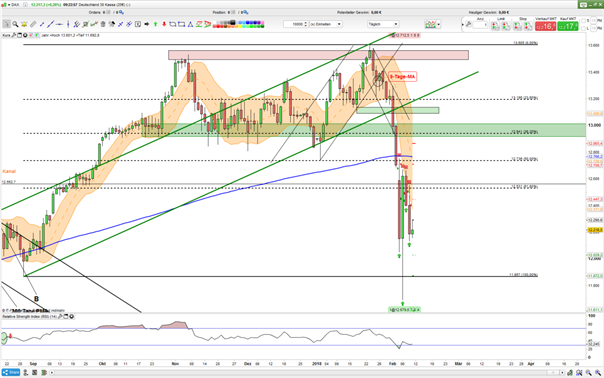
Task: Click the Anz quantity input field
Action: [480, 25]
